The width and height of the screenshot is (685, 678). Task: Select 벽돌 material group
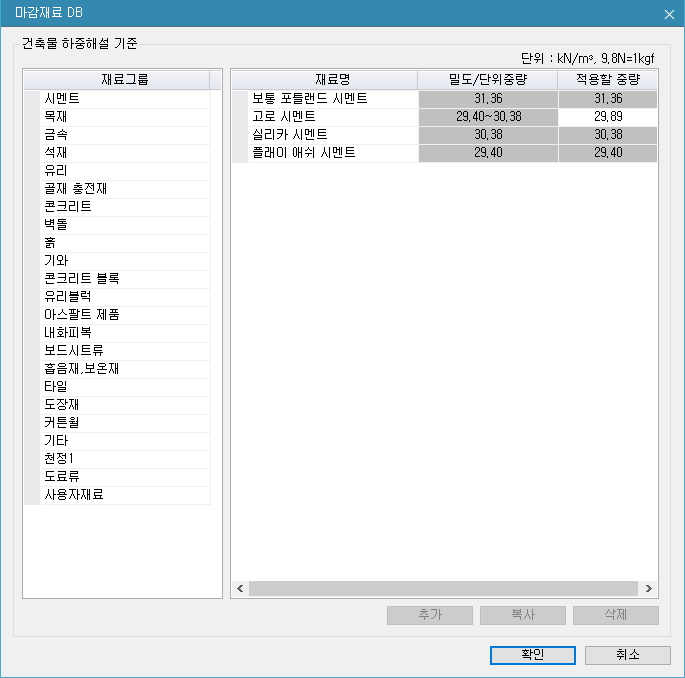pos(125,225)
